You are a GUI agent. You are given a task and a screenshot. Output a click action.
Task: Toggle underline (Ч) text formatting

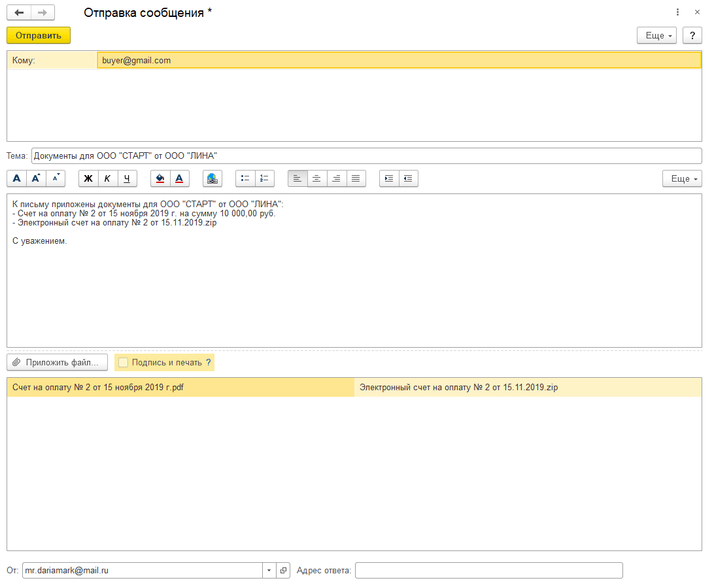[x=127, y=179]
